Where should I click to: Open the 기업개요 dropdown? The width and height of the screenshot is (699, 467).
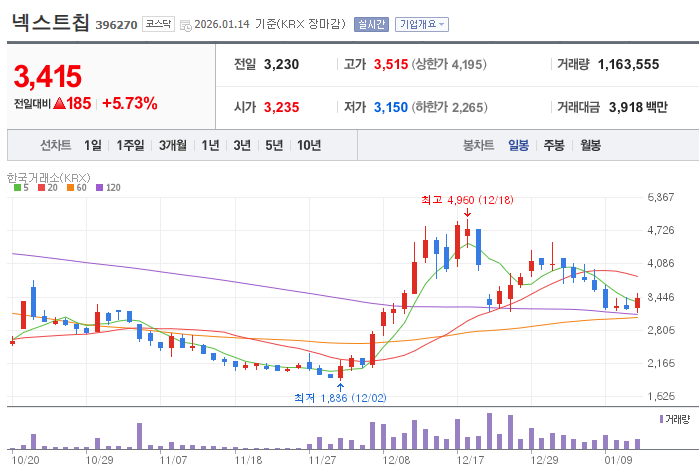click(x=422, y=24)
